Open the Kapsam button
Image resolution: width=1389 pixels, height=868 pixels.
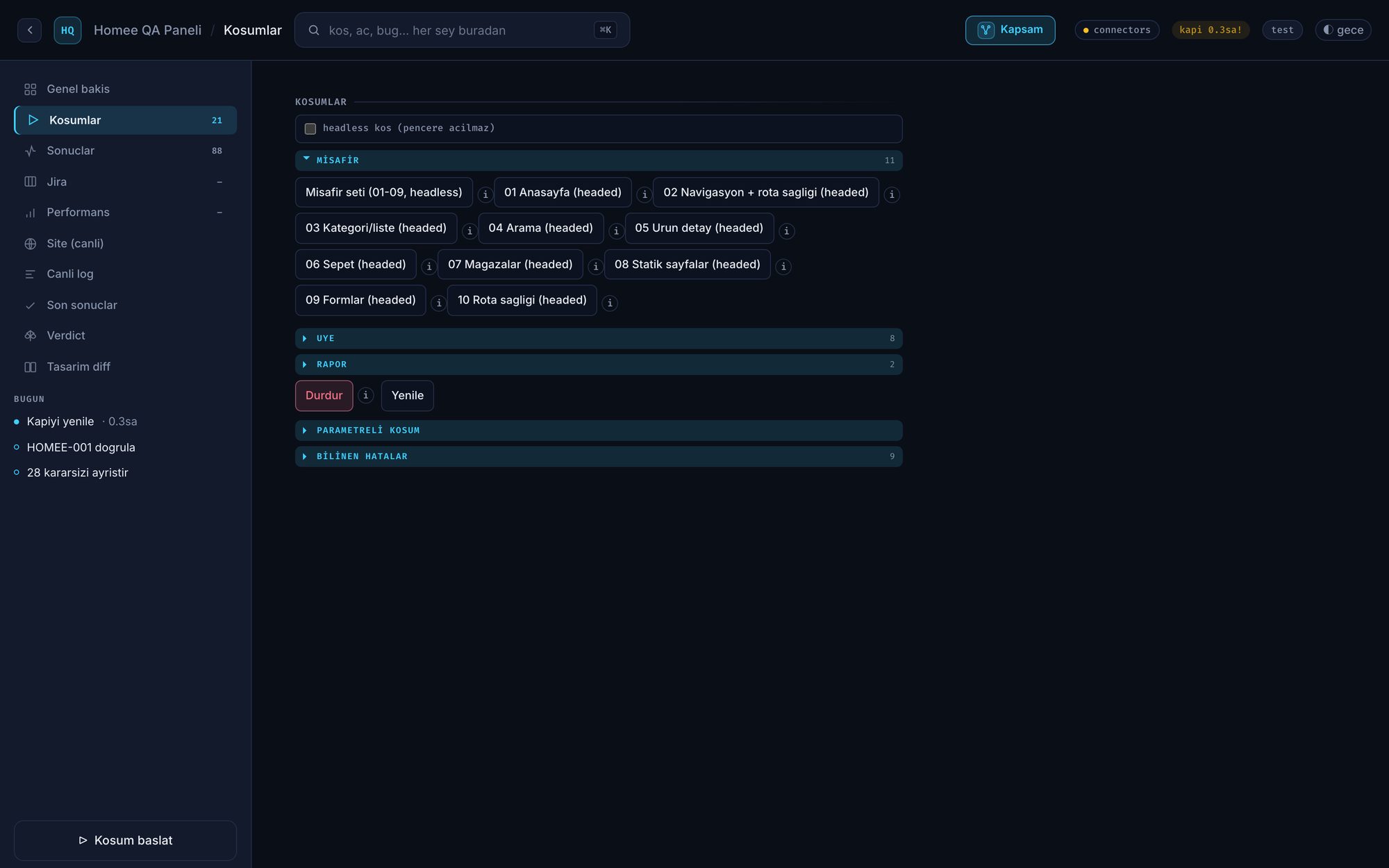[1010, 30]
